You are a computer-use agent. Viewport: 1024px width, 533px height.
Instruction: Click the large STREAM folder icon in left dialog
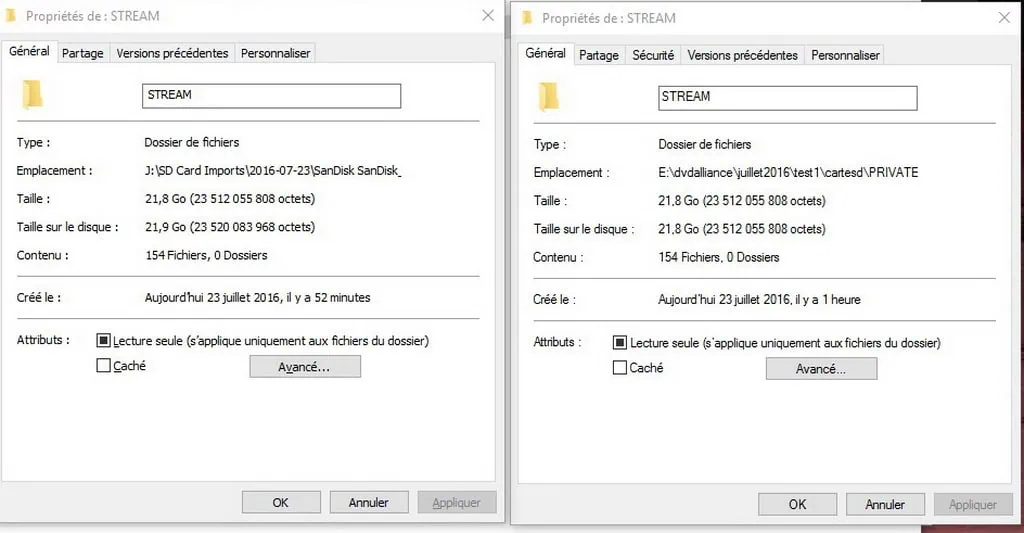pos(33,95)
